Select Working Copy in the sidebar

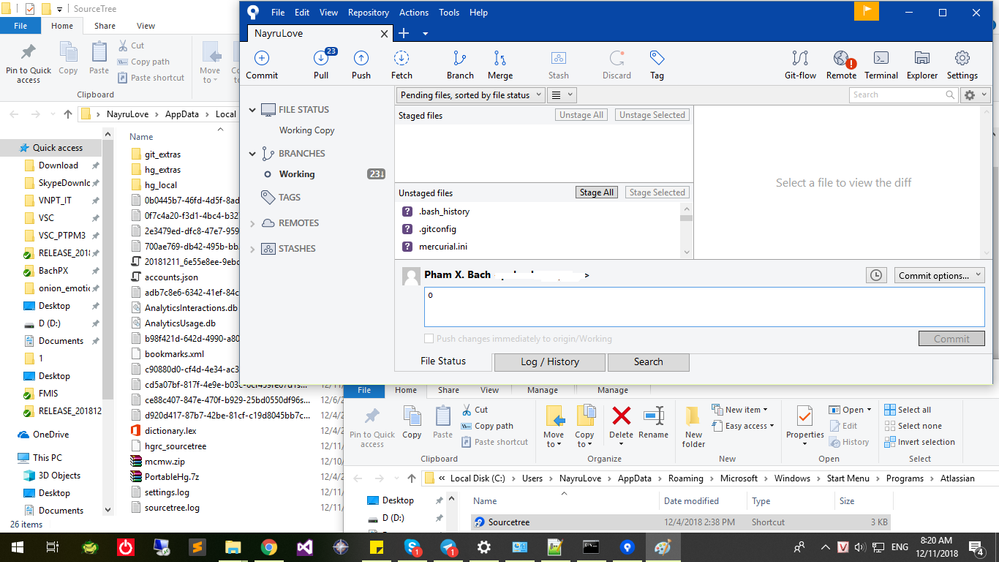tap(306, 130)
